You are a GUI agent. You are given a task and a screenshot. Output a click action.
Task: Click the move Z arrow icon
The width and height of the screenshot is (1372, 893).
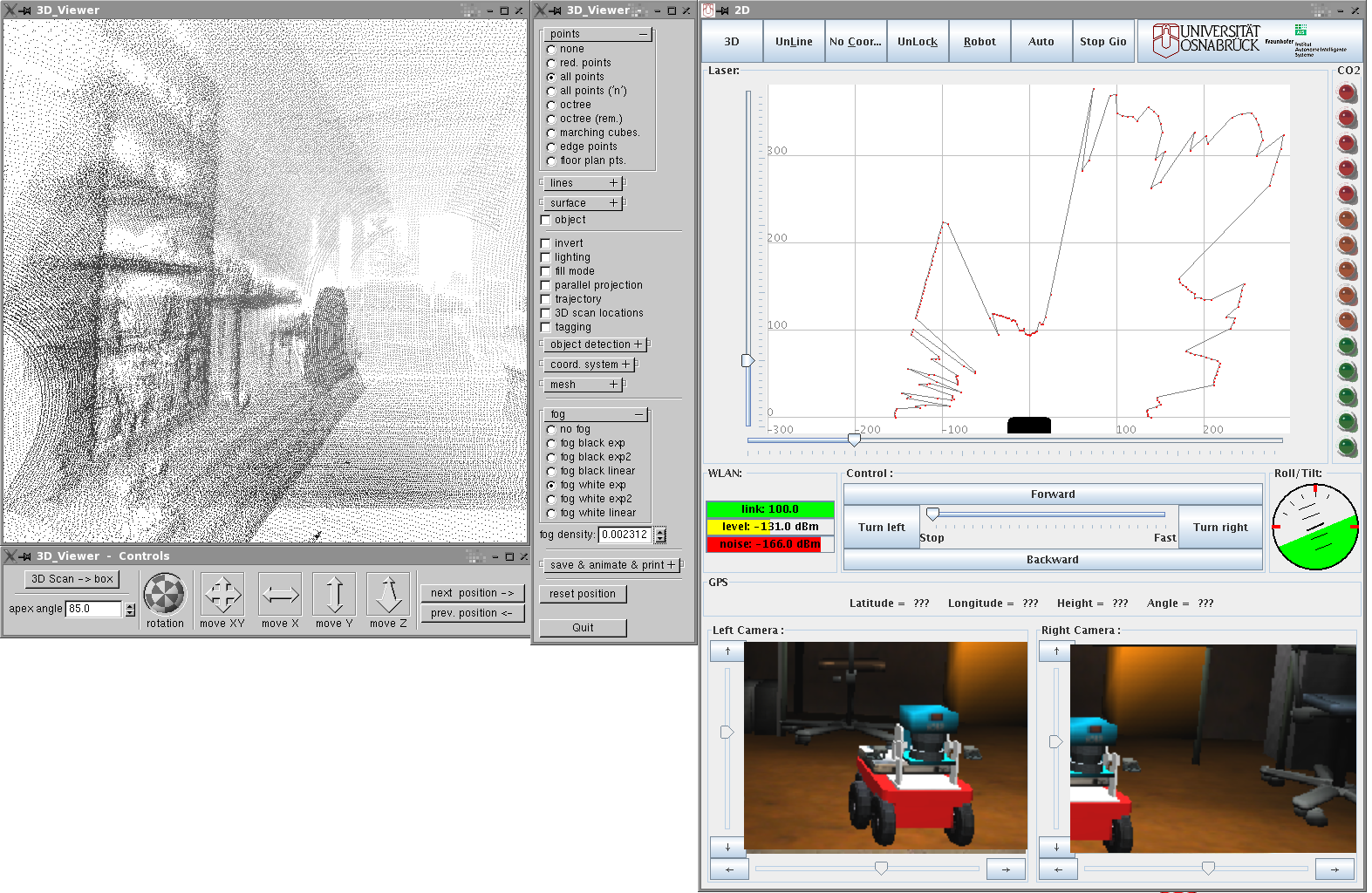click(x=388, y=595)
